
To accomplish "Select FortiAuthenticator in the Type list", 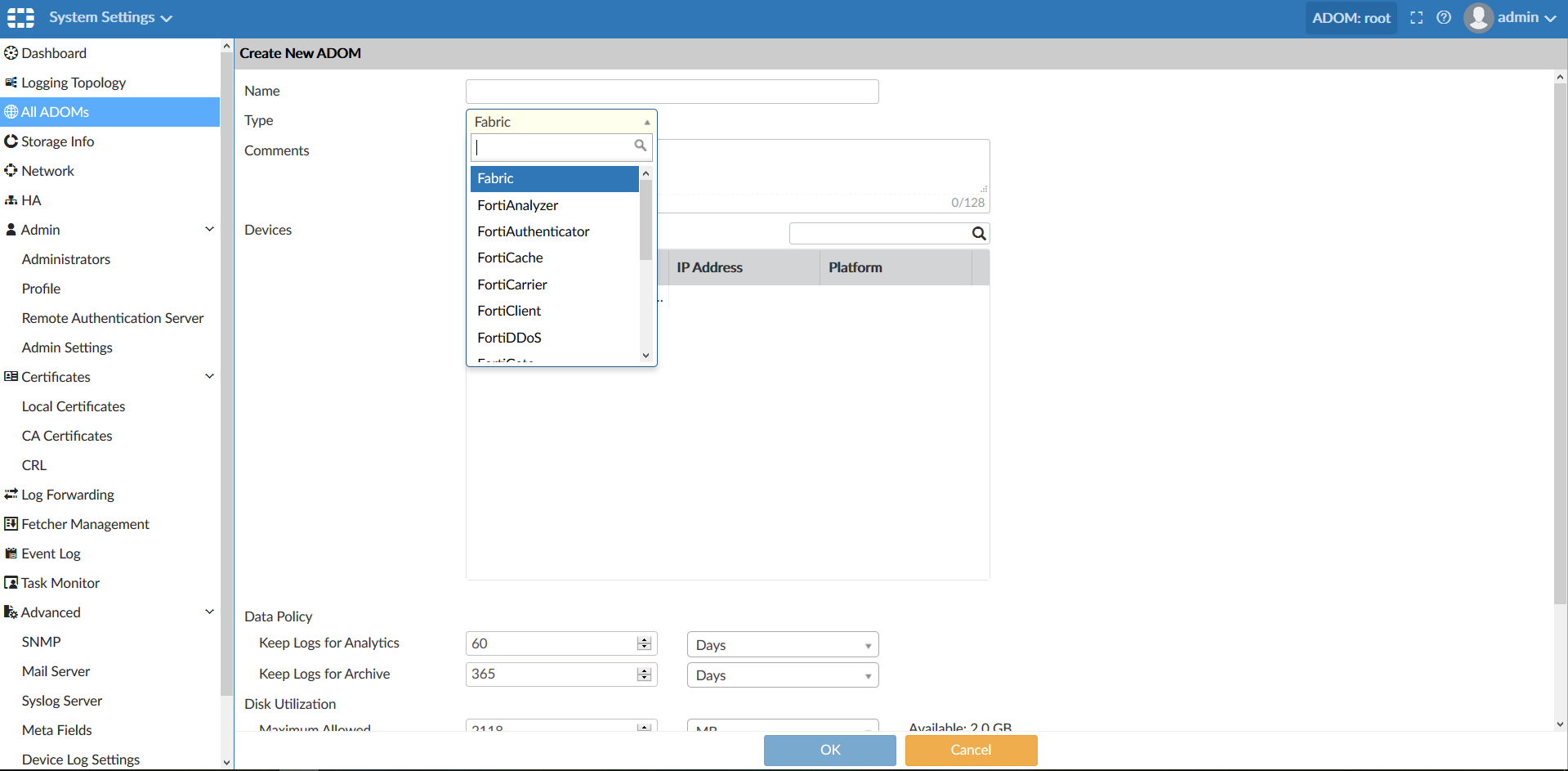I will pos(554,231).
